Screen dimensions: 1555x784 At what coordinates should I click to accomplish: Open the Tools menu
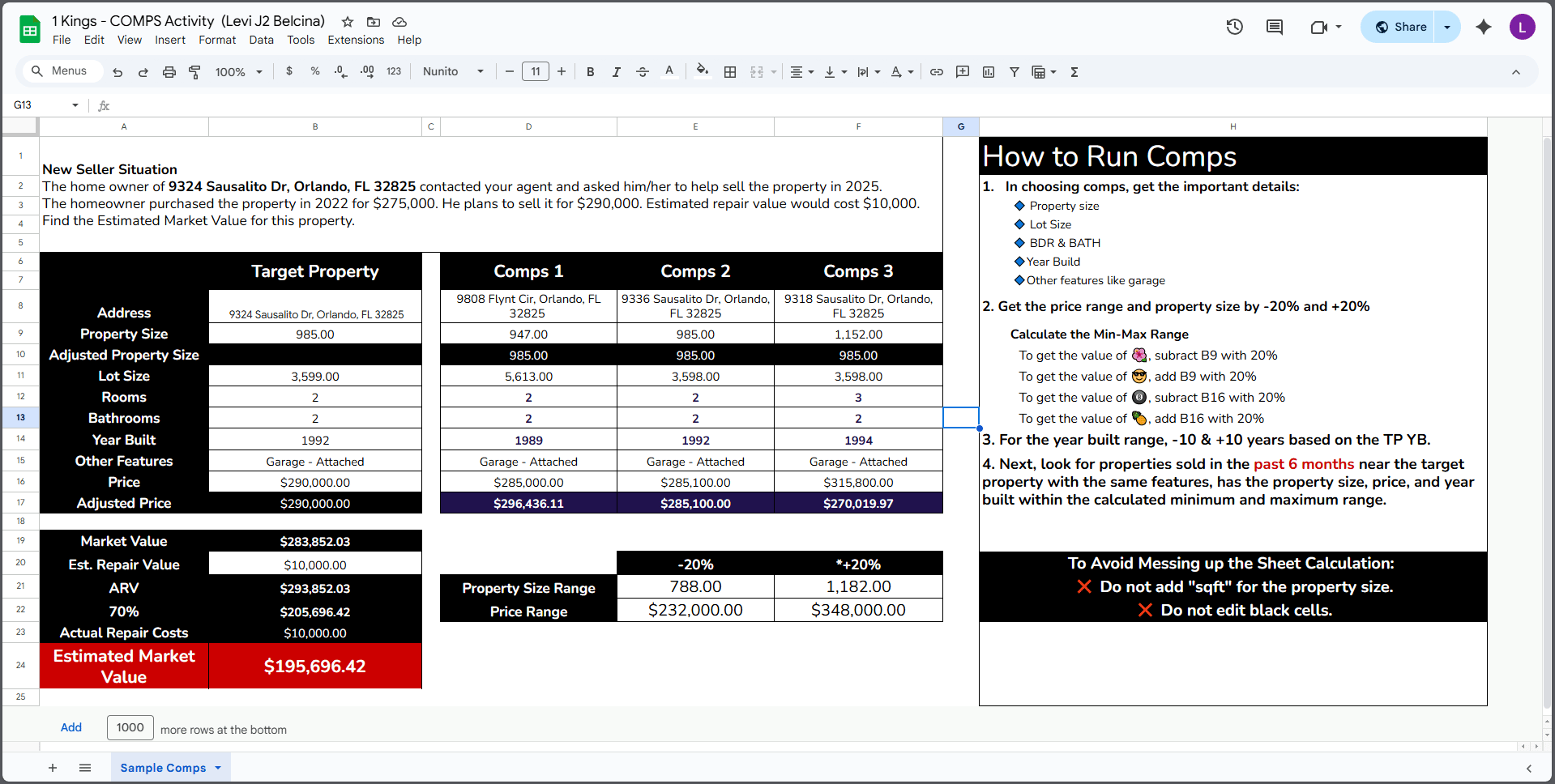pos(301,40)
